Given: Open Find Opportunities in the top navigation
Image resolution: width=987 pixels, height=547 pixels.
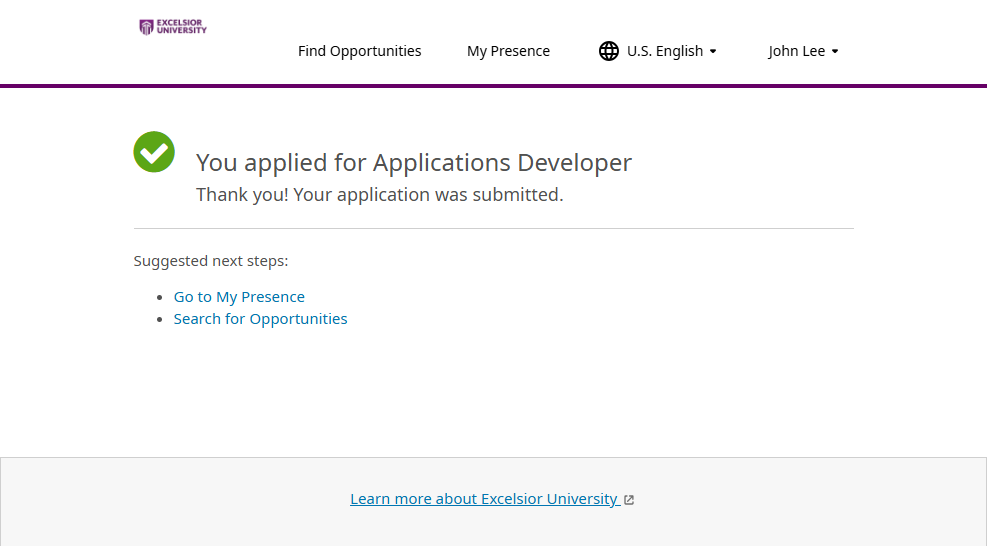Looking at the screenshot, I should click(359, 51).
